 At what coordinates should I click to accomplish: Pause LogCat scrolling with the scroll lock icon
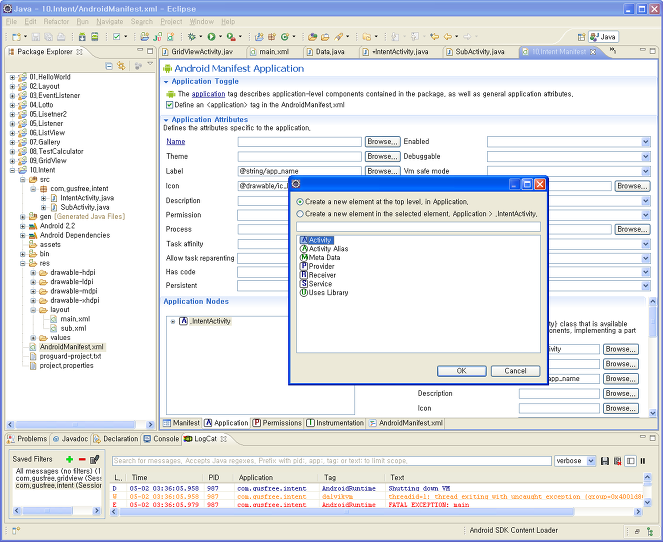(x=643, y=461)
